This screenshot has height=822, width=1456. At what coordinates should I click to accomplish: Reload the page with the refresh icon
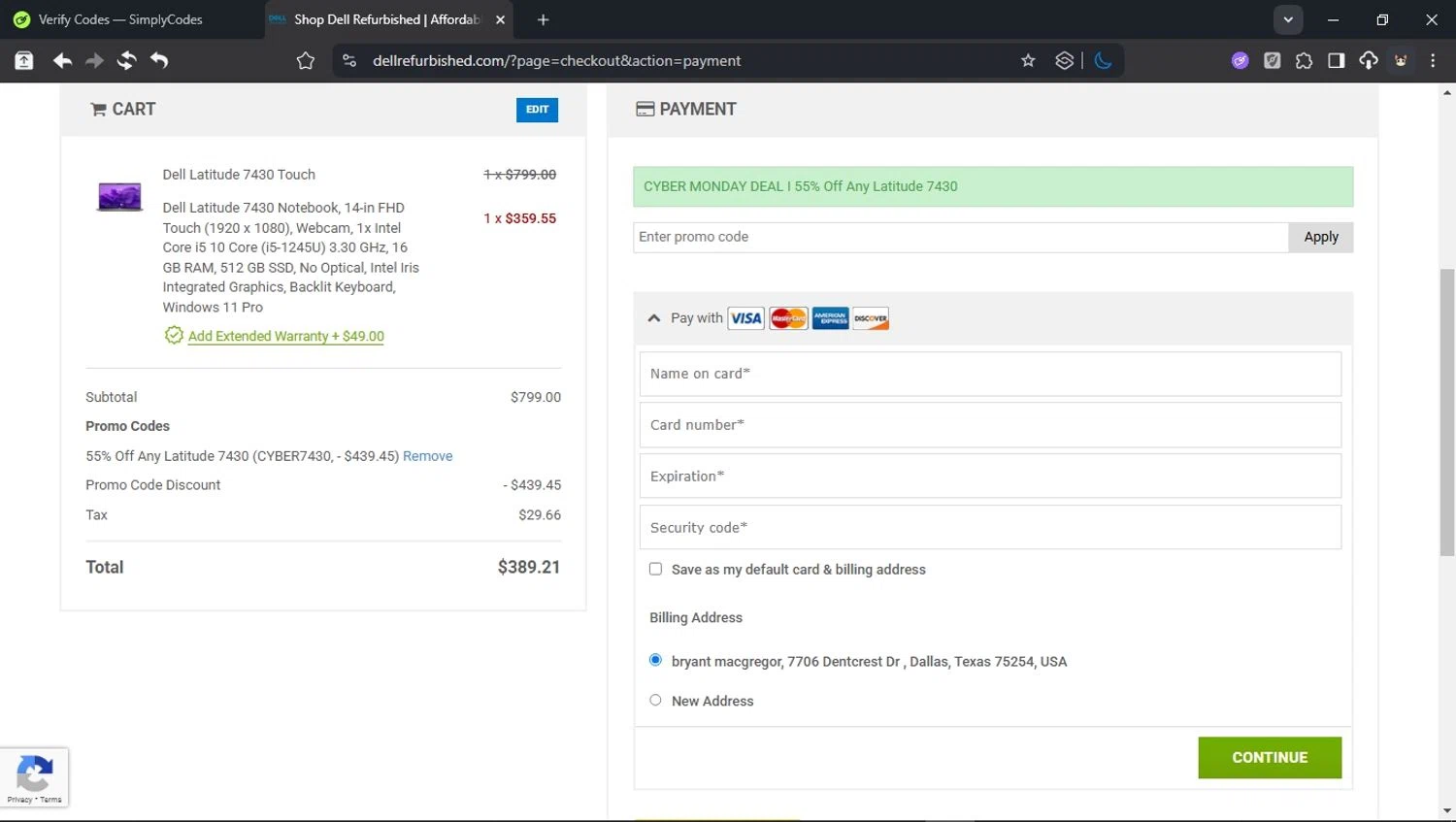pyautogui.click(x=126, y=61)
